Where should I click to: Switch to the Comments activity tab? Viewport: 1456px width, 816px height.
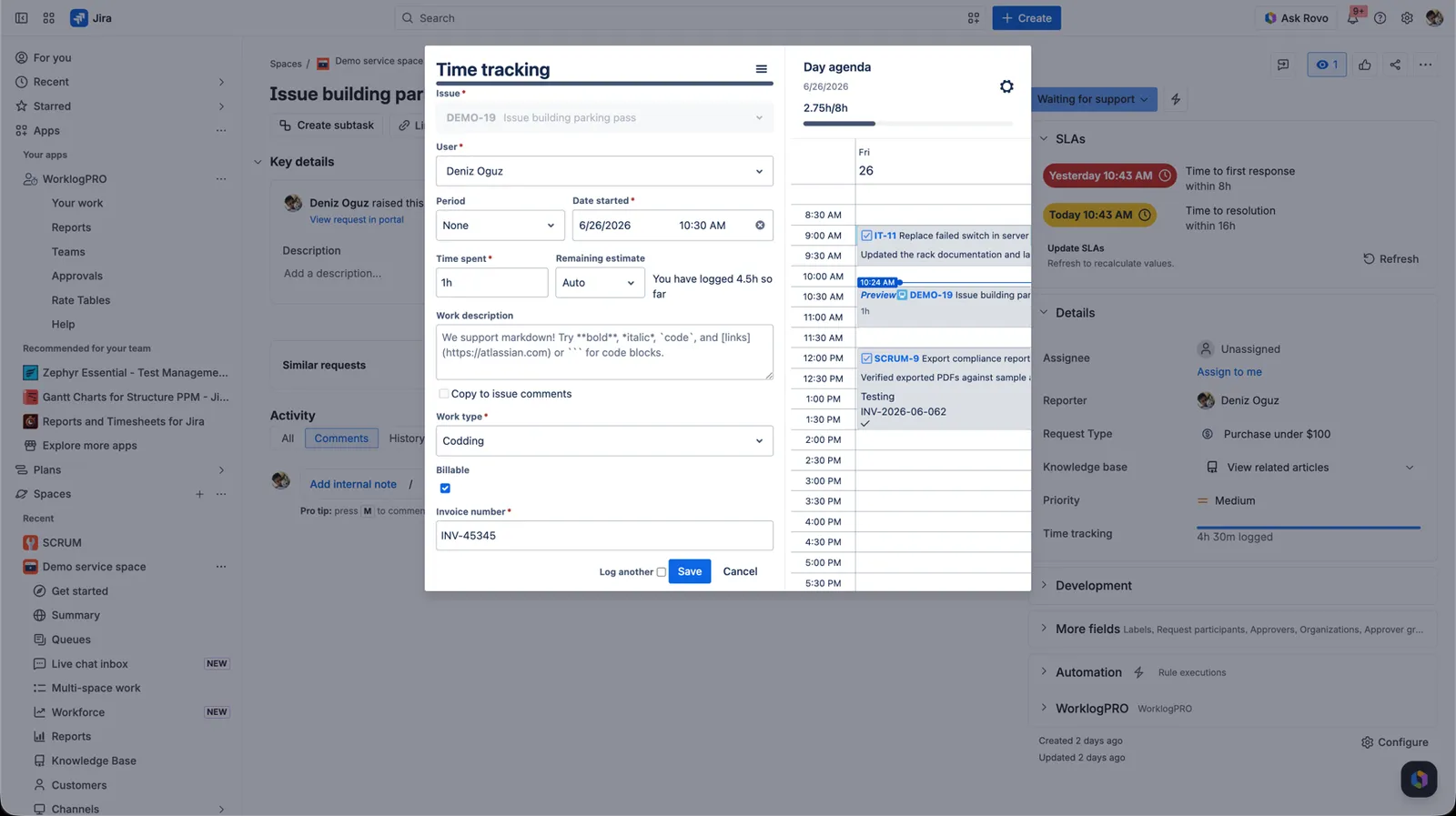coord(341,438)
